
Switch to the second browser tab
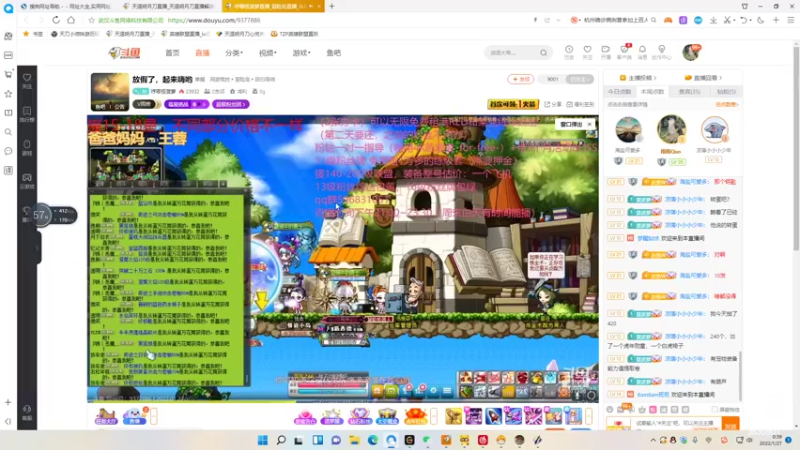[x=170, y=6]
